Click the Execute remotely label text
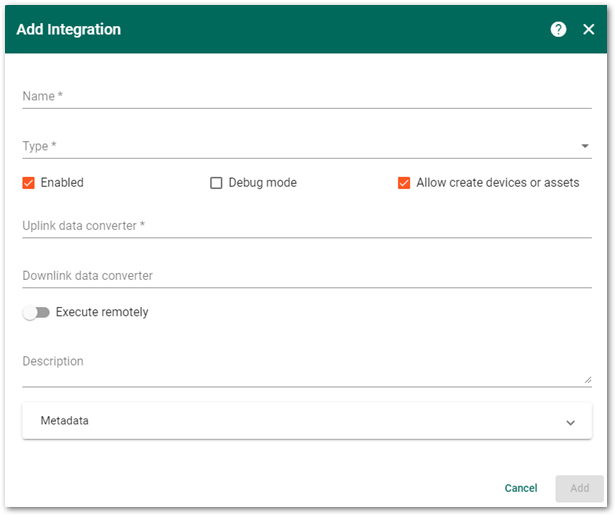This screenshot has width=616, height=516. pos(102,312)
